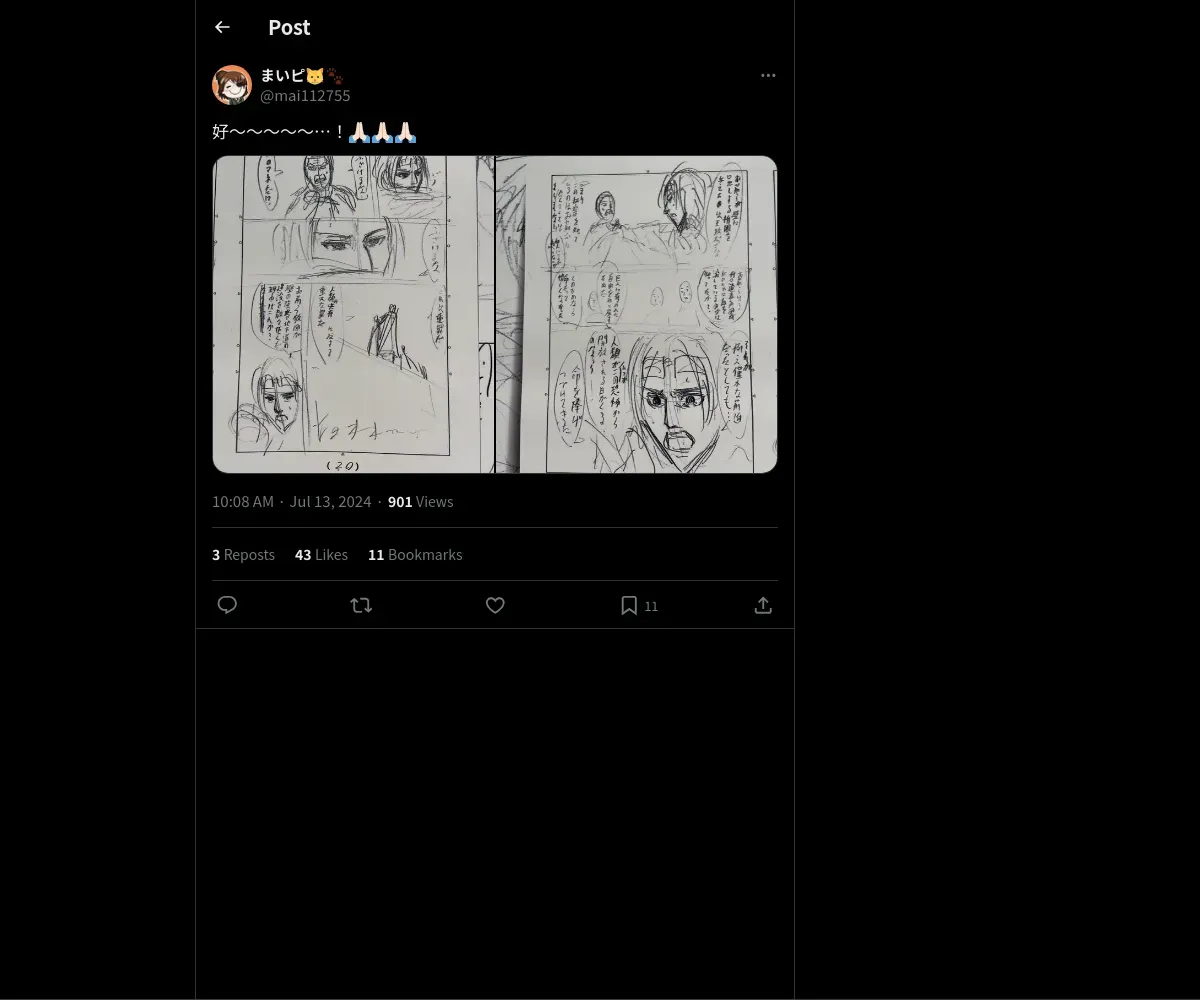Click the Post page heading
The height and width of the screenshot is (1000, 1200).
pyautogui.click(x=289, y=28)
